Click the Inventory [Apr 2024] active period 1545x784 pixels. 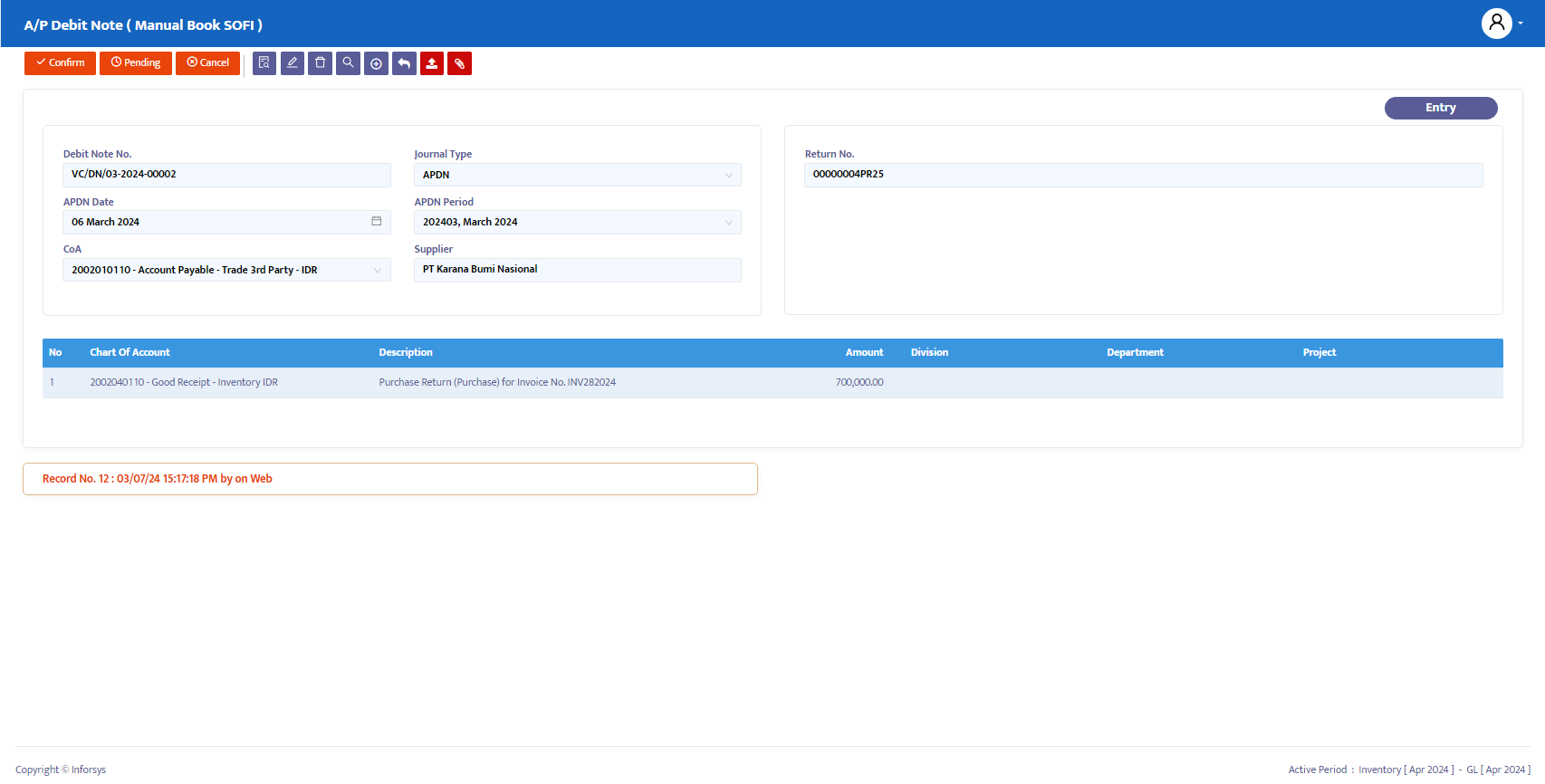click(1406, 770)
